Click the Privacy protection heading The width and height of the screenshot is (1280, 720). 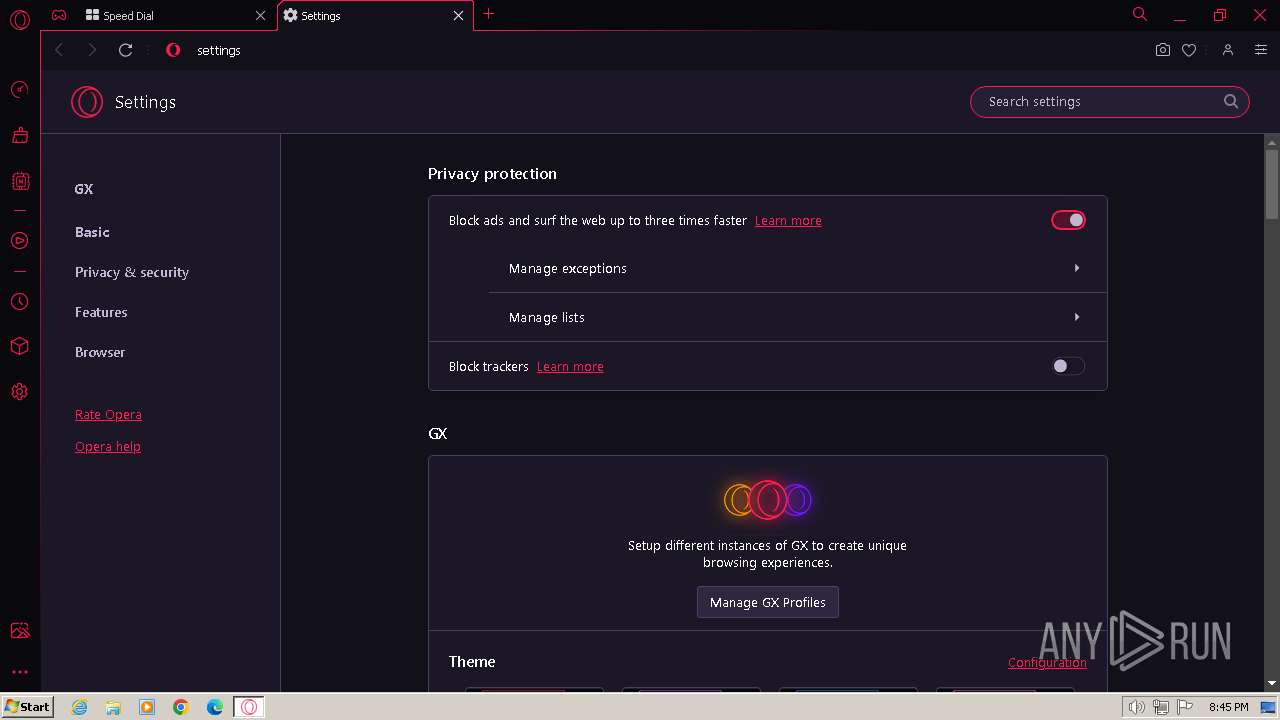492,173
